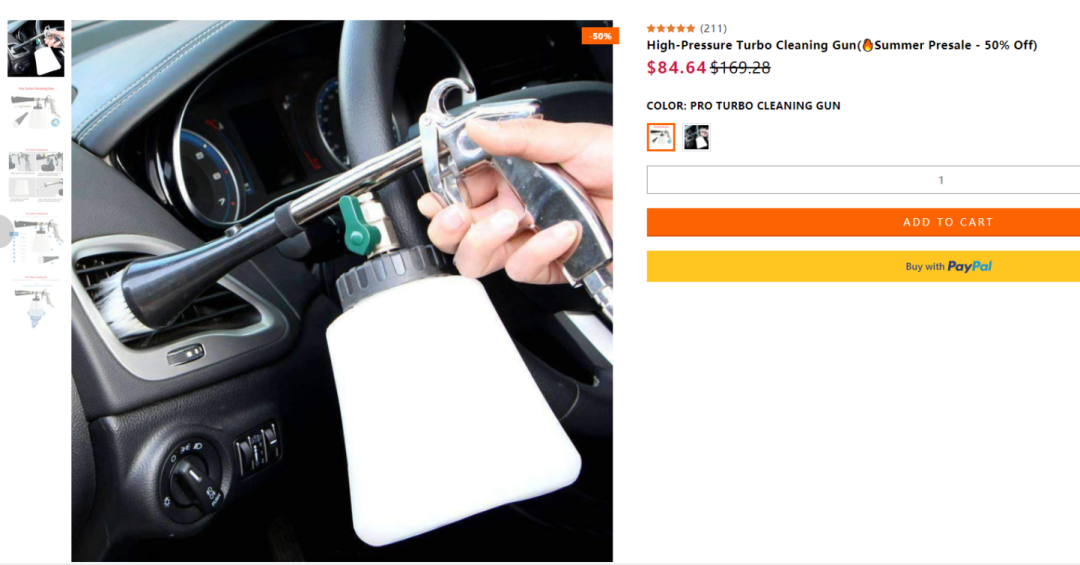Image resolution: width=1080 pixels, height=565 pixels.
Task: Add to cart with the orange button
Action: (x=863, y=222)
